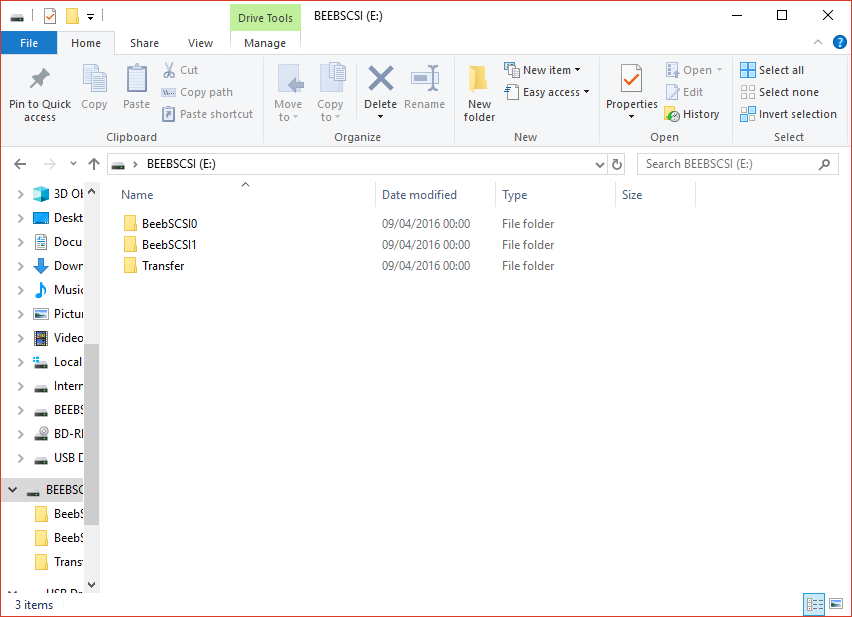Switch to large thumbnails view in status bar
Image resolution: width=852 pixels, height=617 pixels.
(x=836, y=604)
